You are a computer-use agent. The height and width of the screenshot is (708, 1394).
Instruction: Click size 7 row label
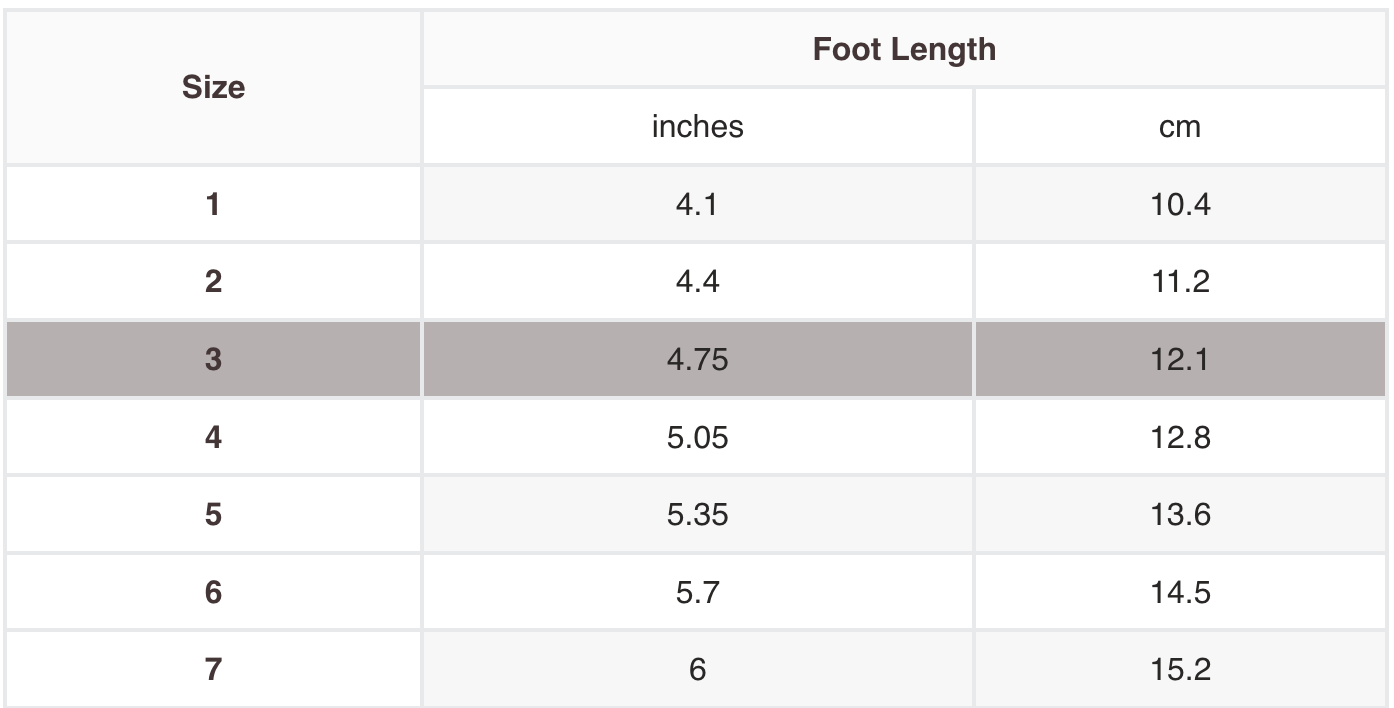coord(213,669)
